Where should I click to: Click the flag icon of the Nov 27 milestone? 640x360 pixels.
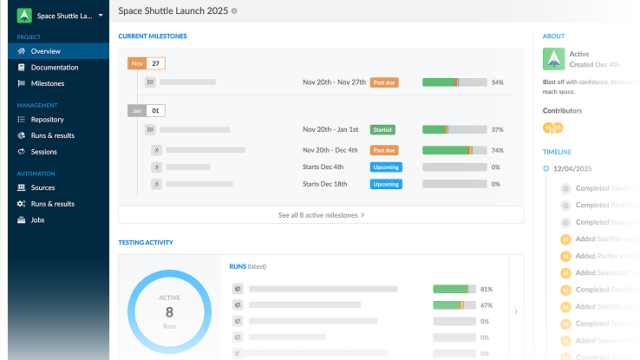point(150,82)
